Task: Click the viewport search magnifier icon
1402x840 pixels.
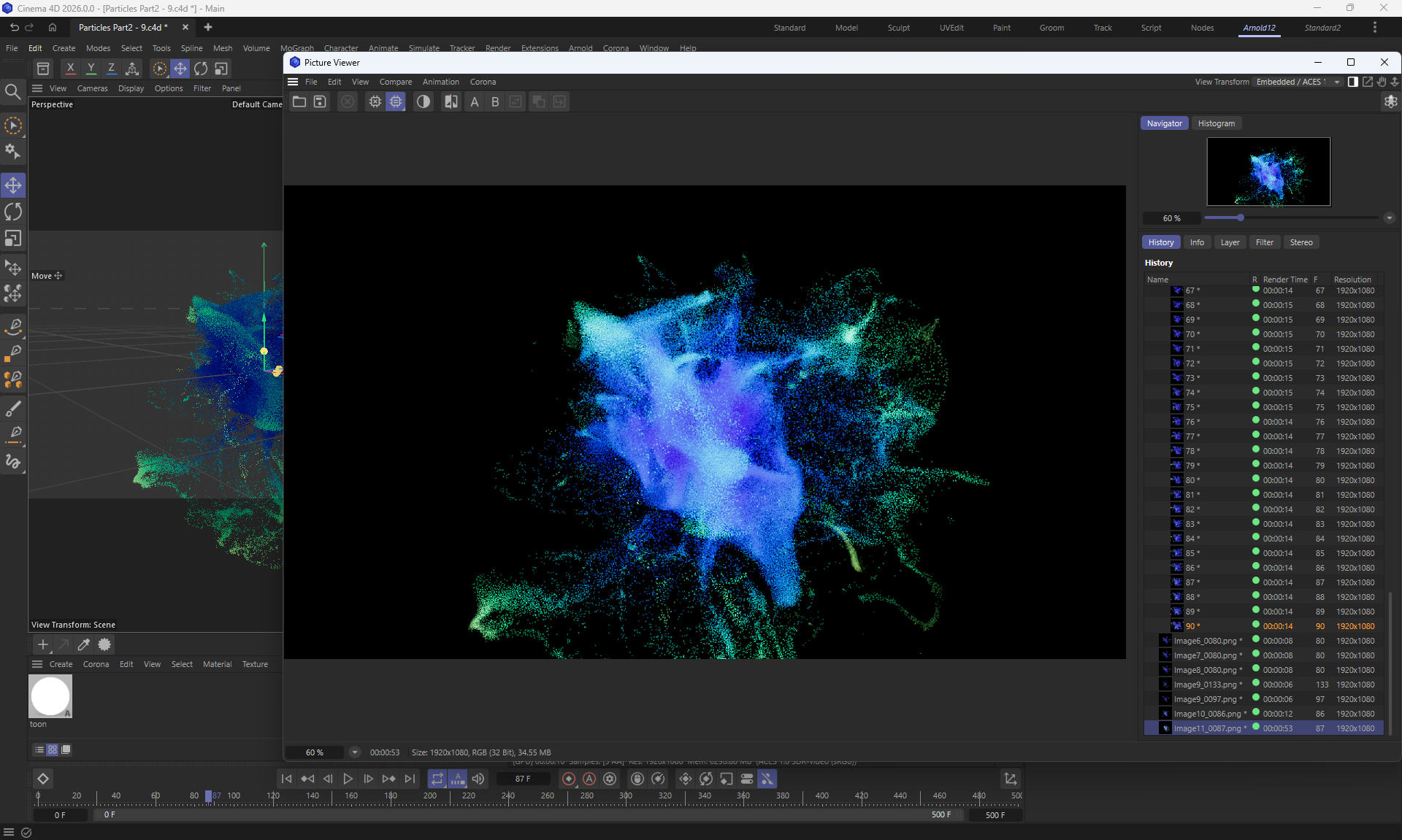Action: click(12, 92)
